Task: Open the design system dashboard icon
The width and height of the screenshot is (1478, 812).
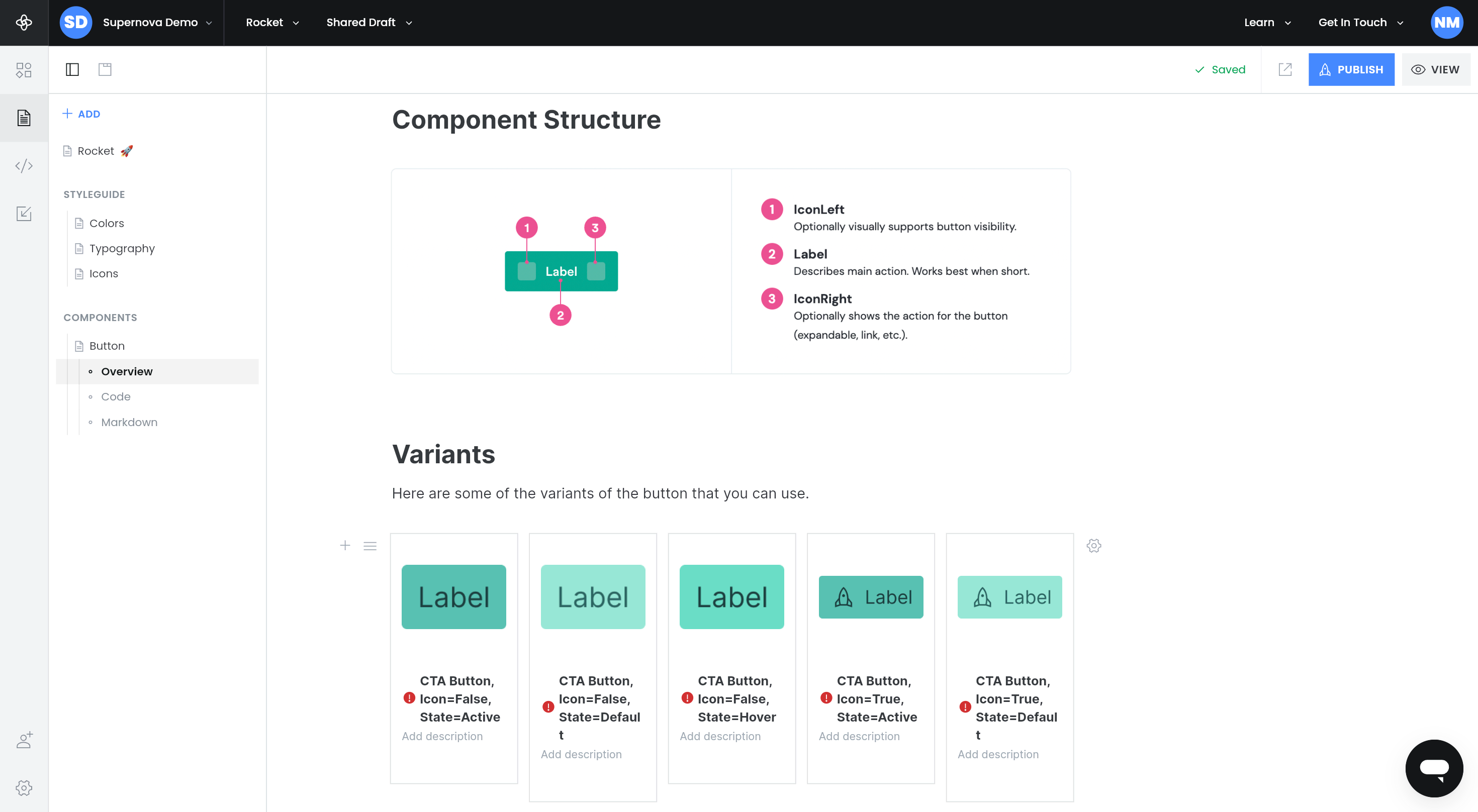Action: (24, 70)
